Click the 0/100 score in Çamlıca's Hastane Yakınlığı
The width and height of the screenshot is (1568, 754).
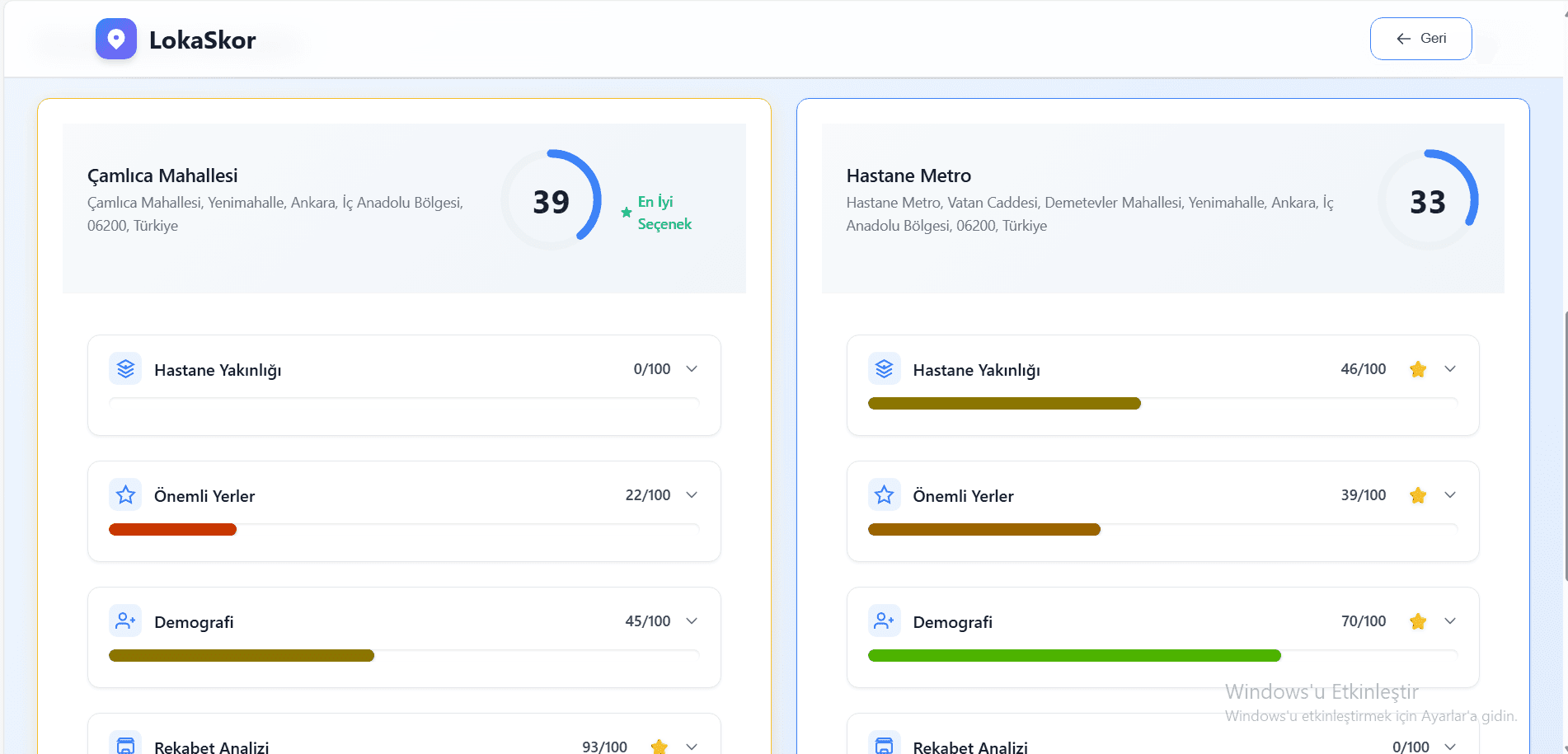tap(652, 369)
